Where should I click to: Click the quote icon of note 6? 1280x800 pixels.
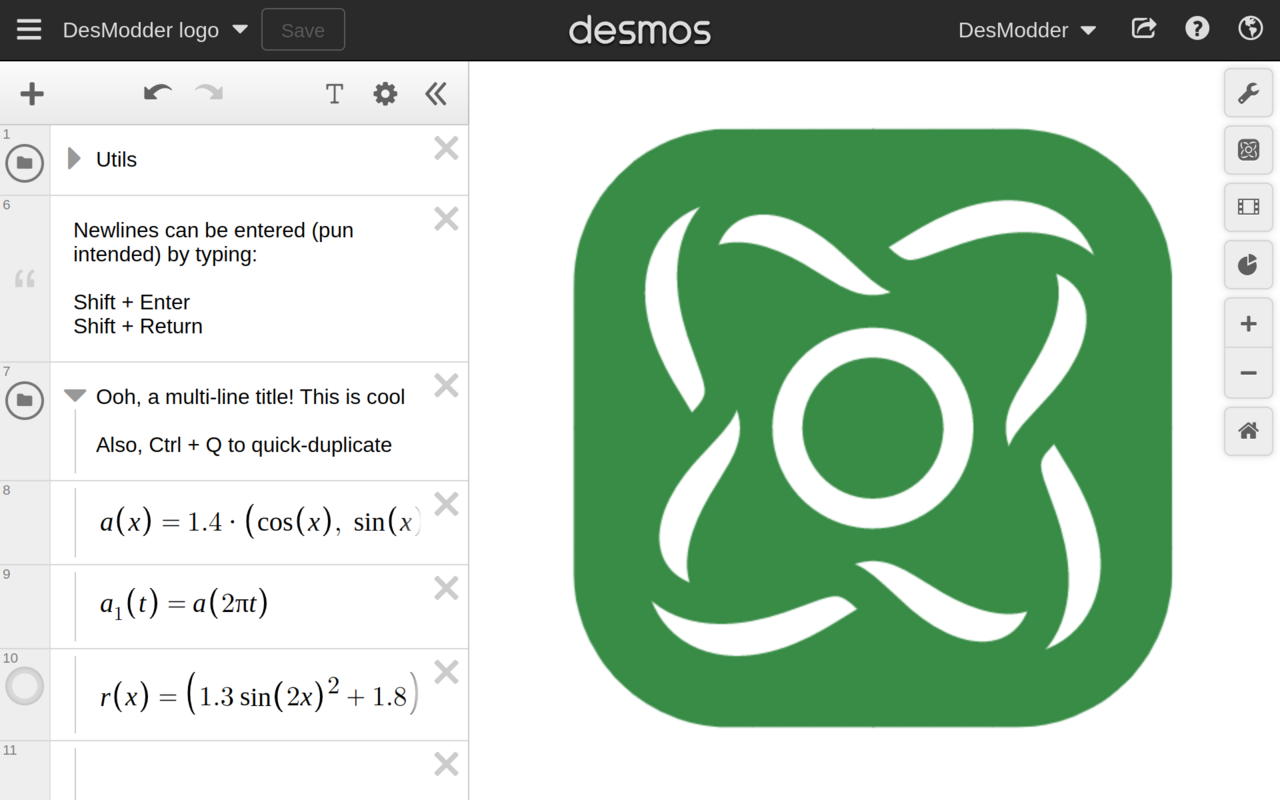click(25, 279)
